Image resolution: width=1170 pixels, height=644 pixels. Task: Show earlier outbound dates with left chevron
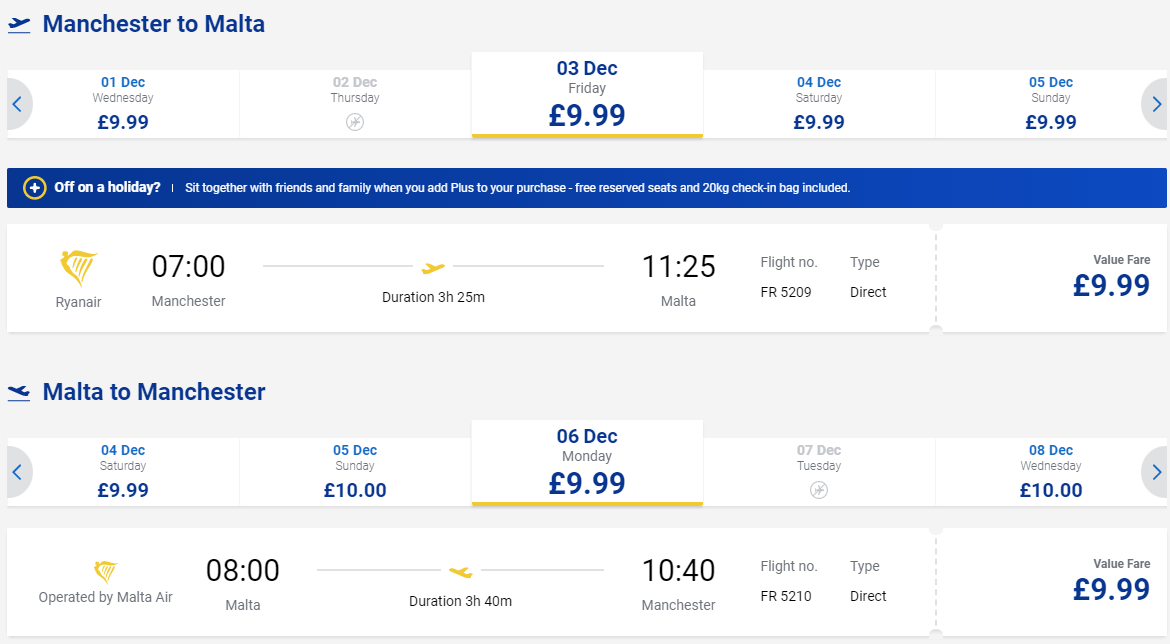point(18,104)
